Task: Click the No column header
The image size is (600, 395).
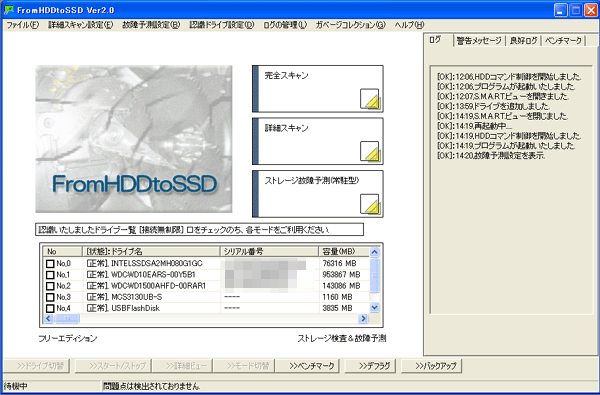Action: coord(63,252)
